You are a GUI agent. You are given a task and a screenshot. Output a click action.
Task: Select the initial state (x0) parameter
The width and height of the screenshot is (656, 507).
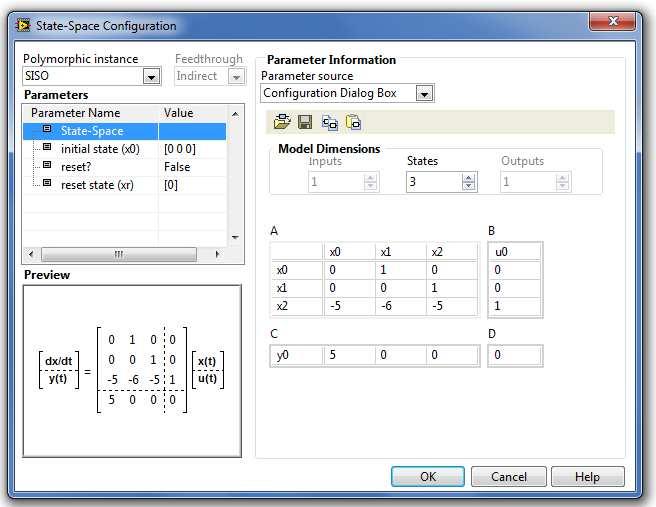(125, 149)
